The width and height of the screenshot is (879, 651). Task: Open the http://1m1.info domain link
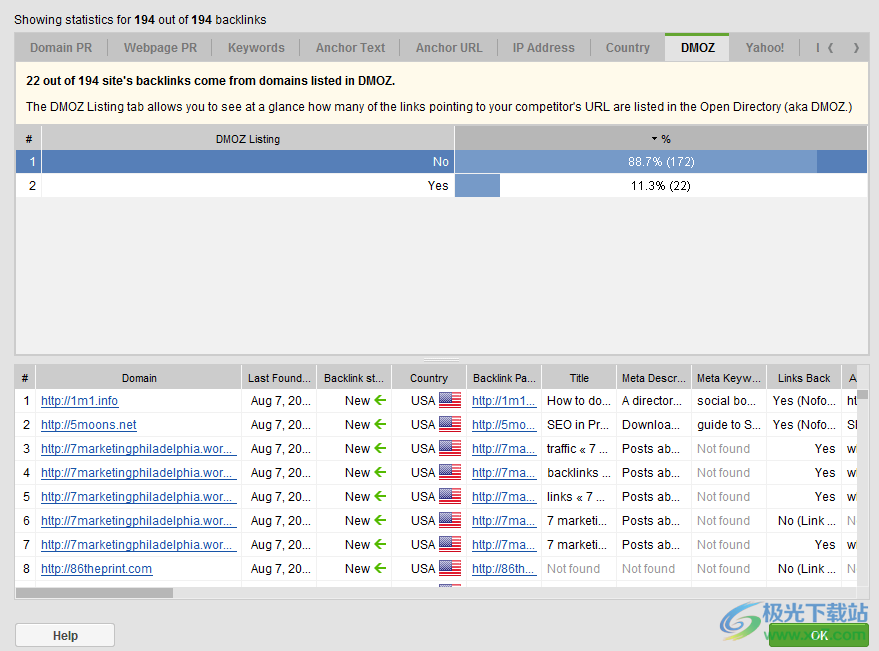click(x=80, y=401)
